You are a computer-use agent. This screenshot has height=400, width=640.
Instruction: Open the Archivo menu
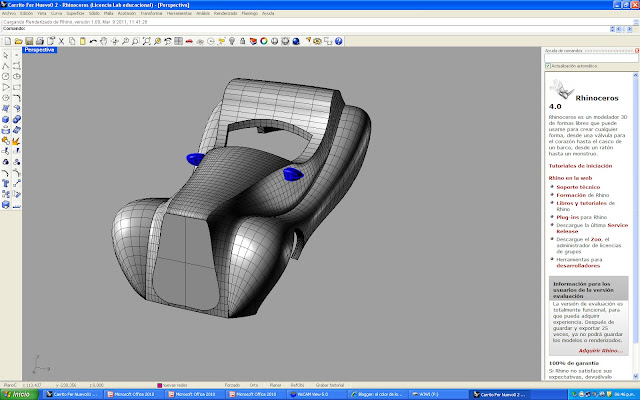point(9,13)
